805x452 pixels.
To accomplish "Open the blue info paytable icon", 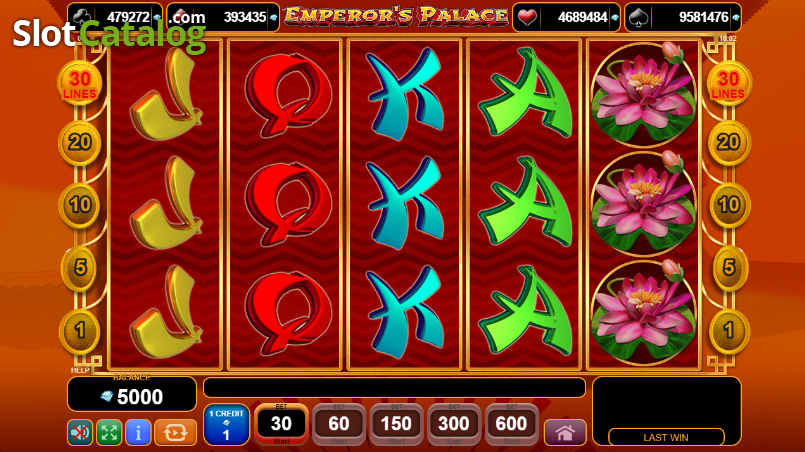I will click(x=138, y=432).
